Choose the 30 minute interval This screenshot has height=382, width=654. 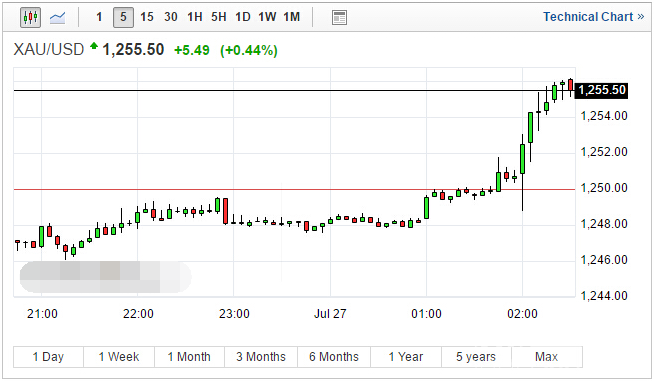tap(171, 17)
